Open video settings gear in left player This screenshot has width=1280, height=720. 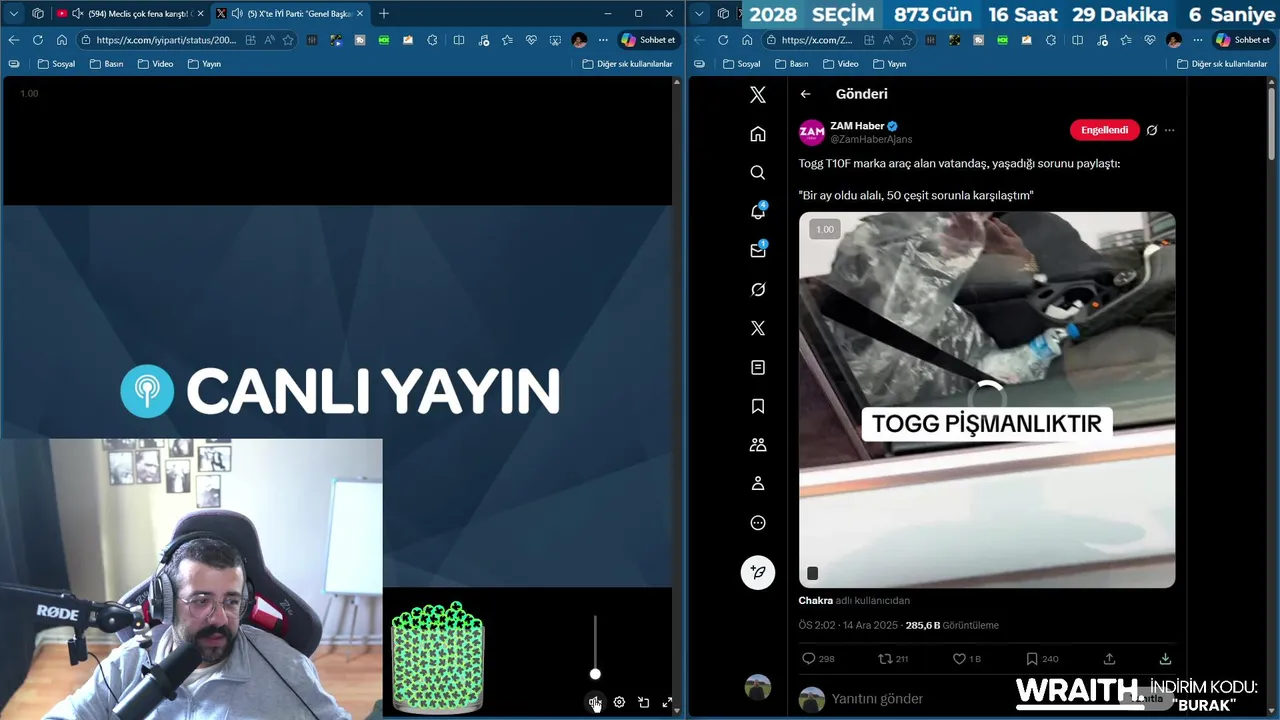[x=619, y=703]
